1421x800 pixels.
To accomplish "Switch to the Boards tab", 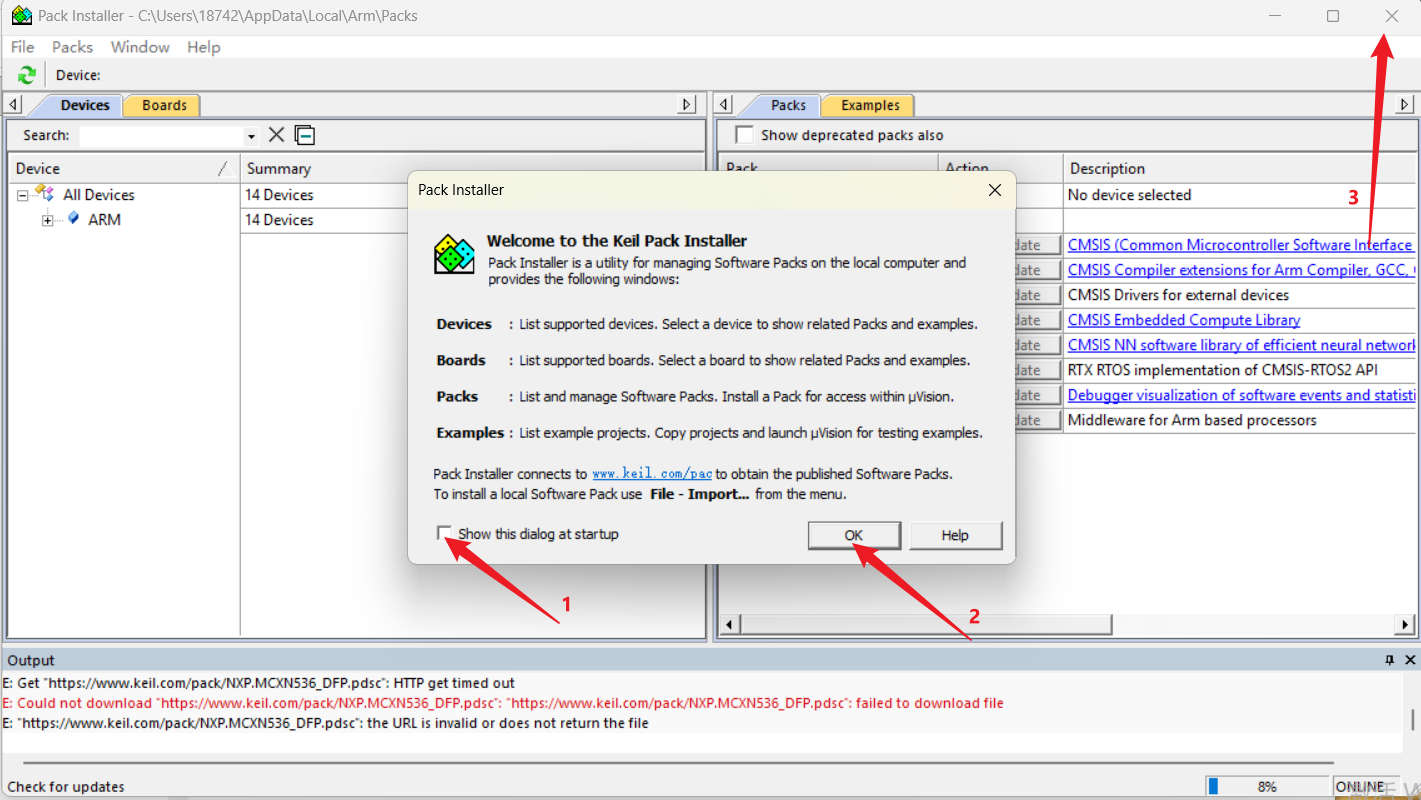I will [164, 105].
